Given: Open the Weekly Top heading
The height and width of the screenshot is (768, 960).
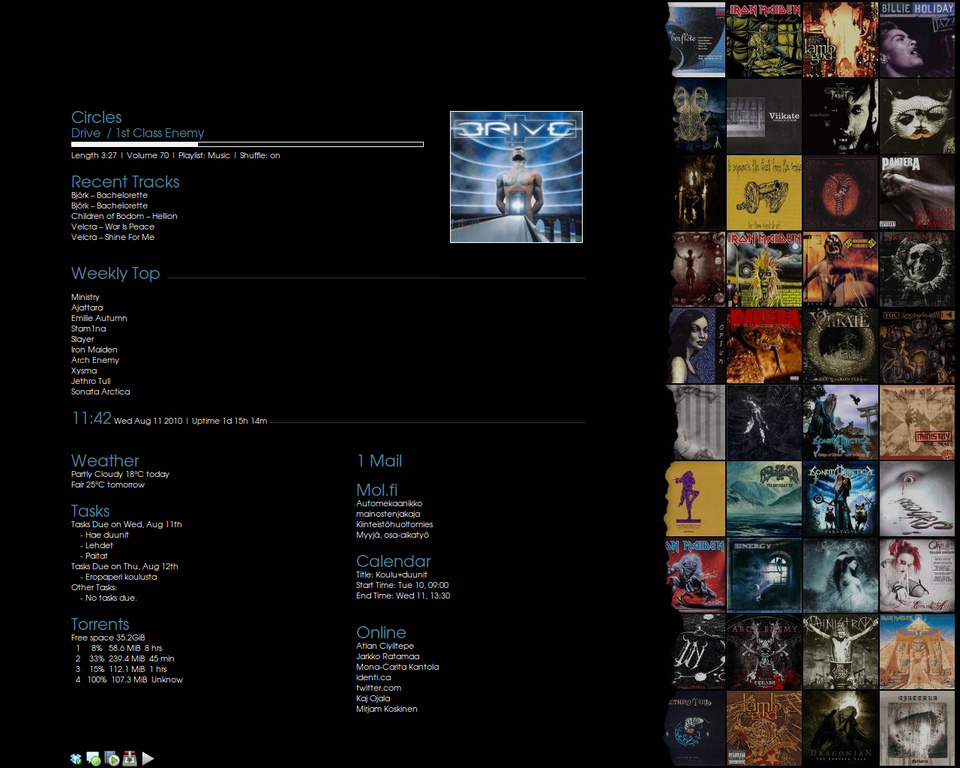Looking at the screenshot, I should click(x=115, y=273).
